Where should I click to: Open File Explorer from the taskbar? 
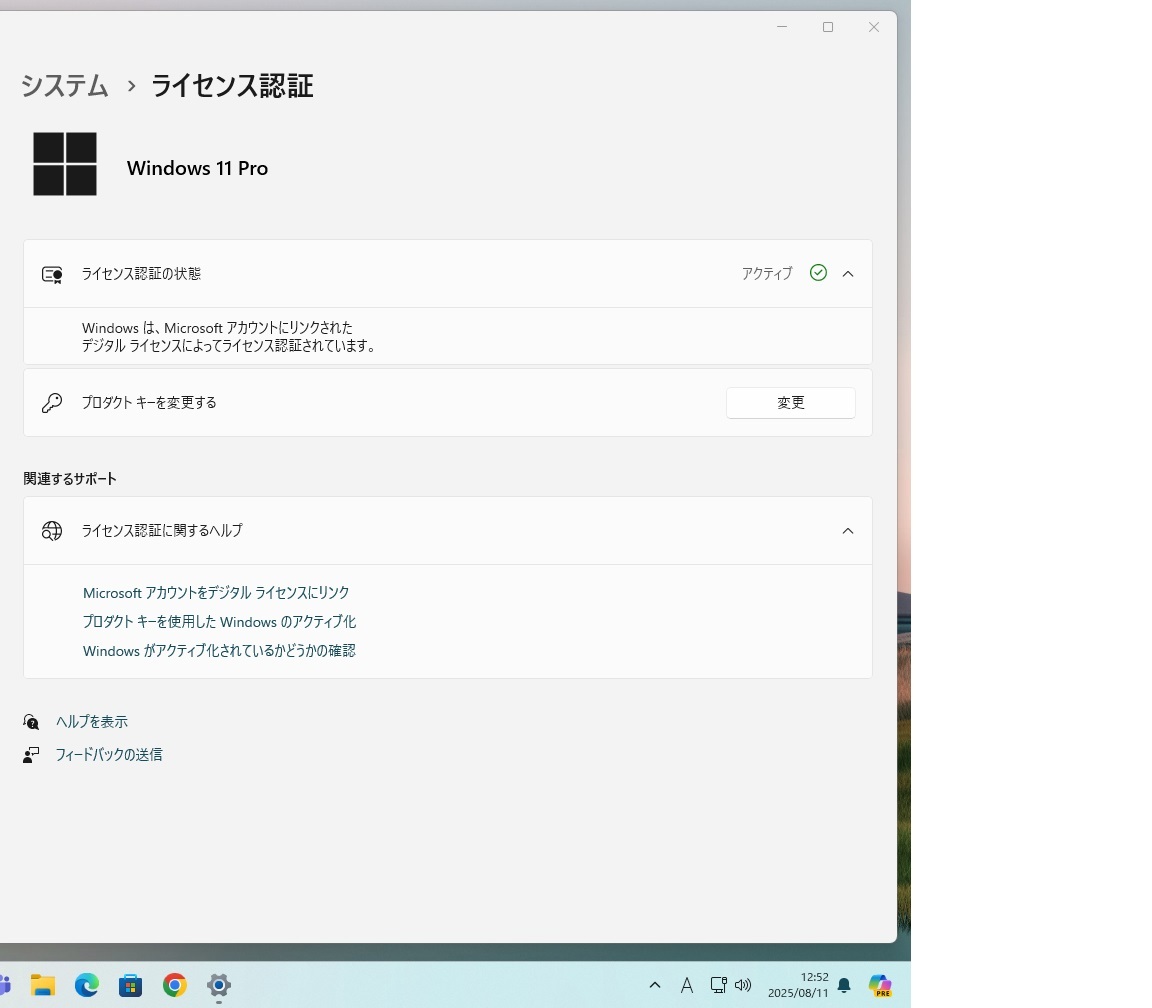coord(43,984)
